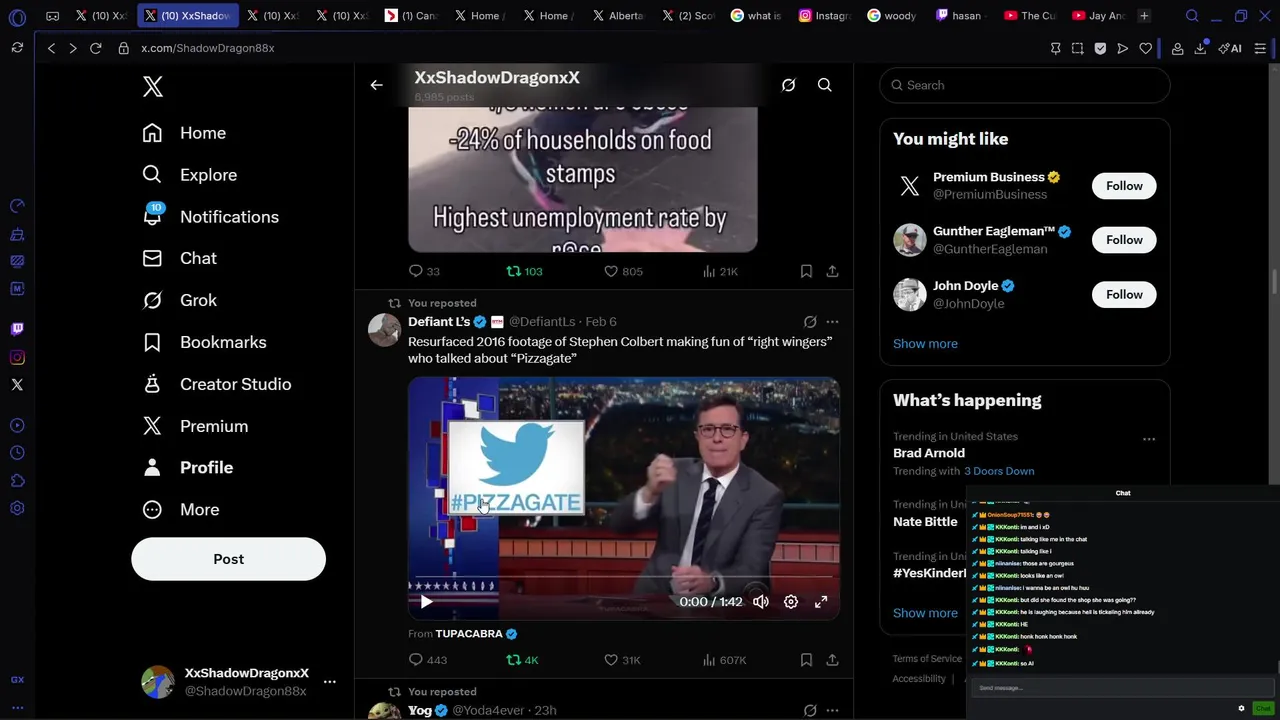Share the food stamps post
The width and height of the screenshot is (1280, 720).
(x=832, y=271)
